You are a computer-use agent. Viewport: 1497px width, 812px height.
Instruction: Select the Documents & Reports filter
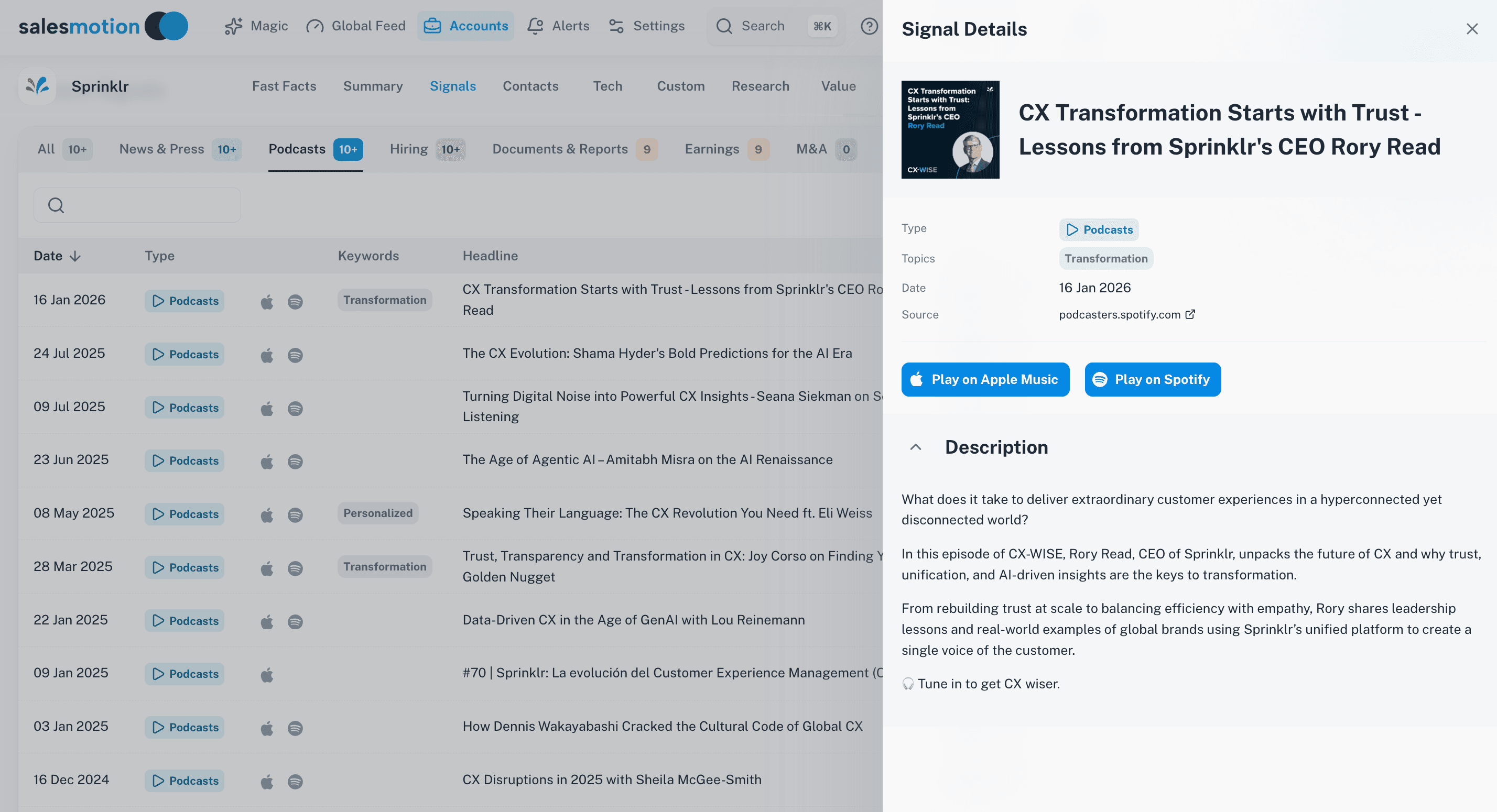pos(574,149)
